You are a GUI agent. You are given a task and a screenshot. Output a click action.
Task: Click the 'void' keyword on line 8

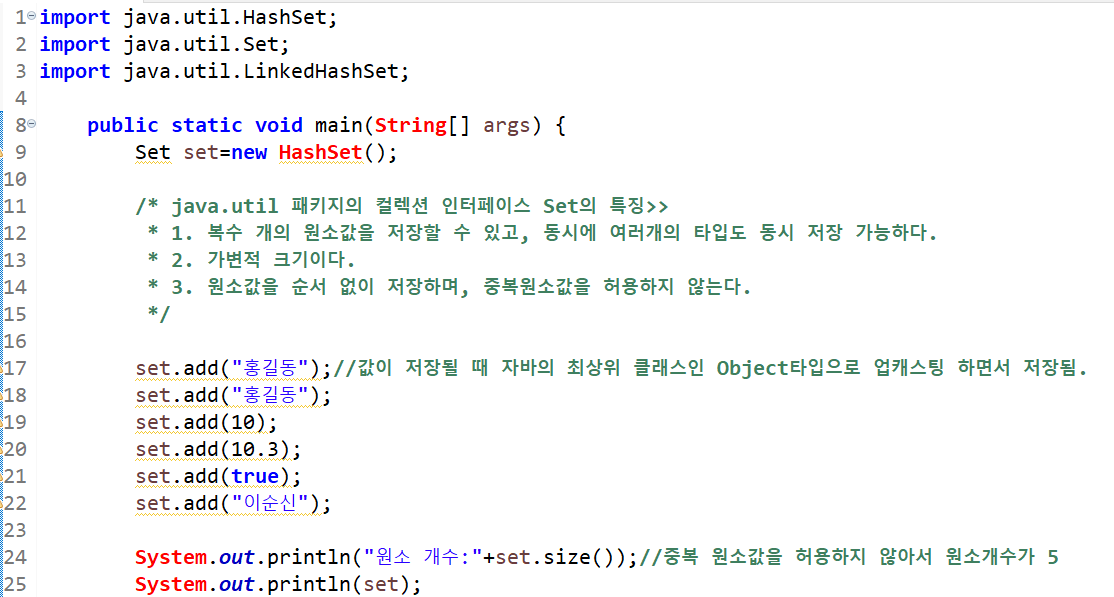[x=278, y=125]
